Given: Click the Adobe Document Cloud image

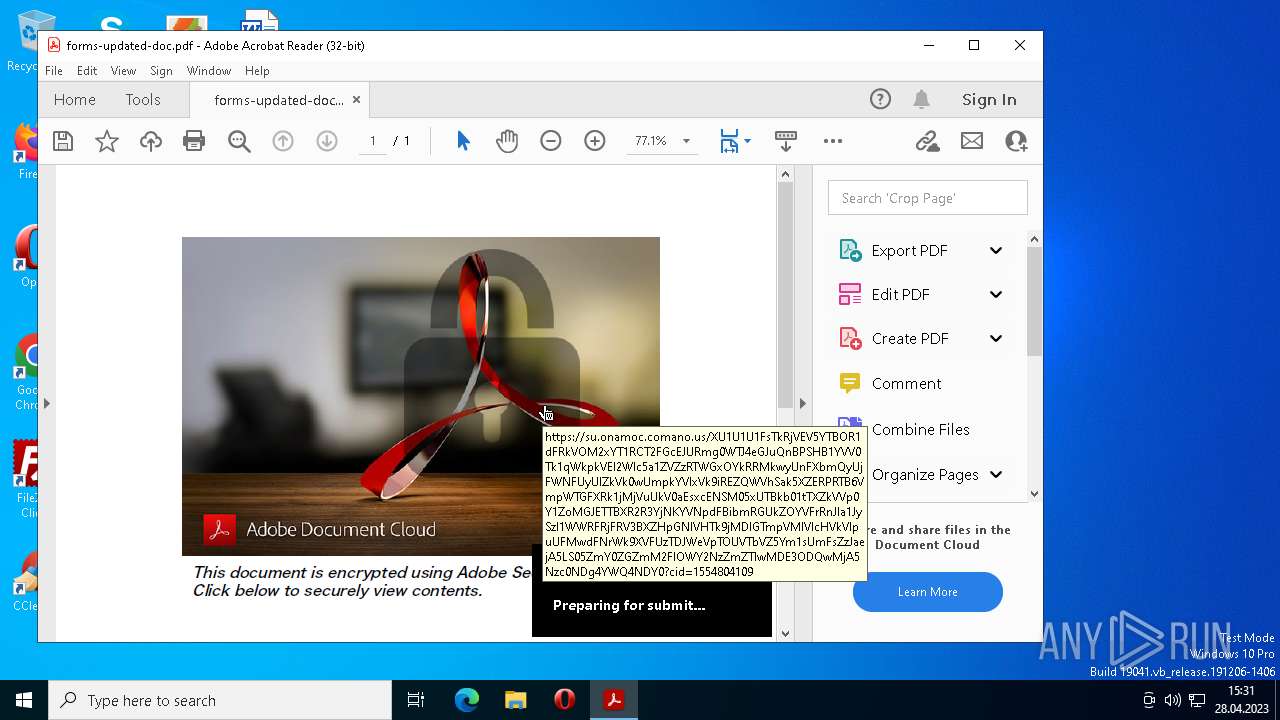Looking at the screenshot, I should pyautogui.click(x=420, y=396).
